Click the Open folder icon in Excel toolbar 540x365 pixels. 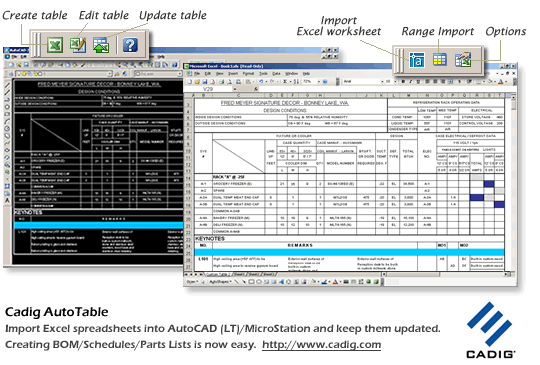[x=197, y=82]
